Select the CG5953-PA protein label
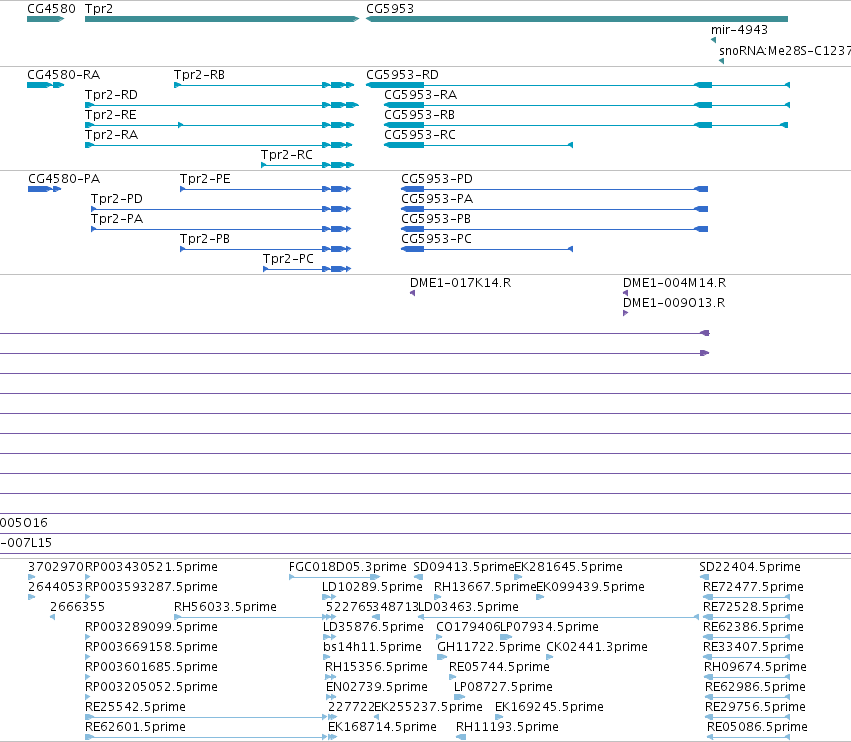Viewport: 851px width, 742px height. [437, 199]
